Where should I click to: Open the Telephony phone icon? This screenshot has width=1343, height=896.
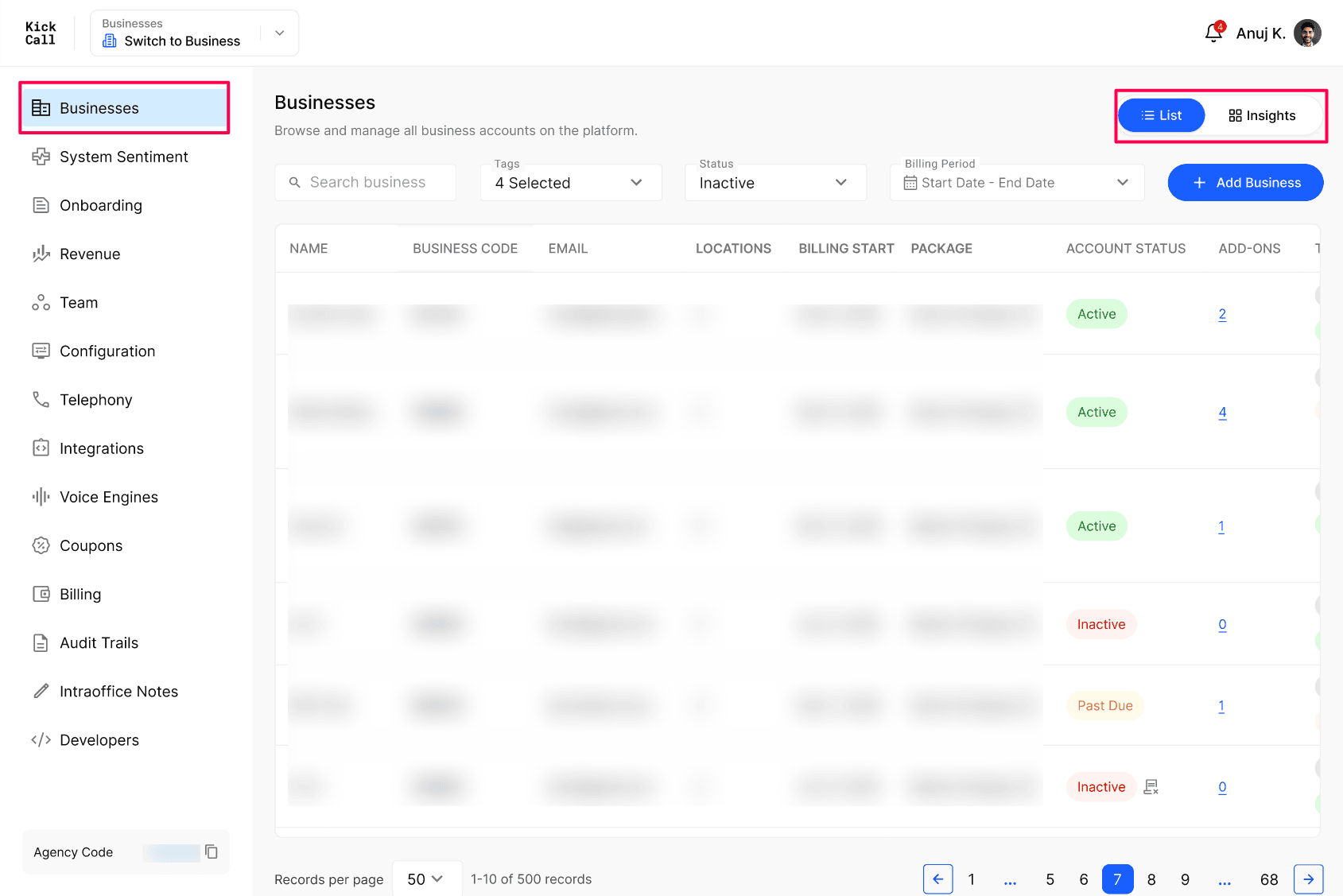click(x=41, y=399)
